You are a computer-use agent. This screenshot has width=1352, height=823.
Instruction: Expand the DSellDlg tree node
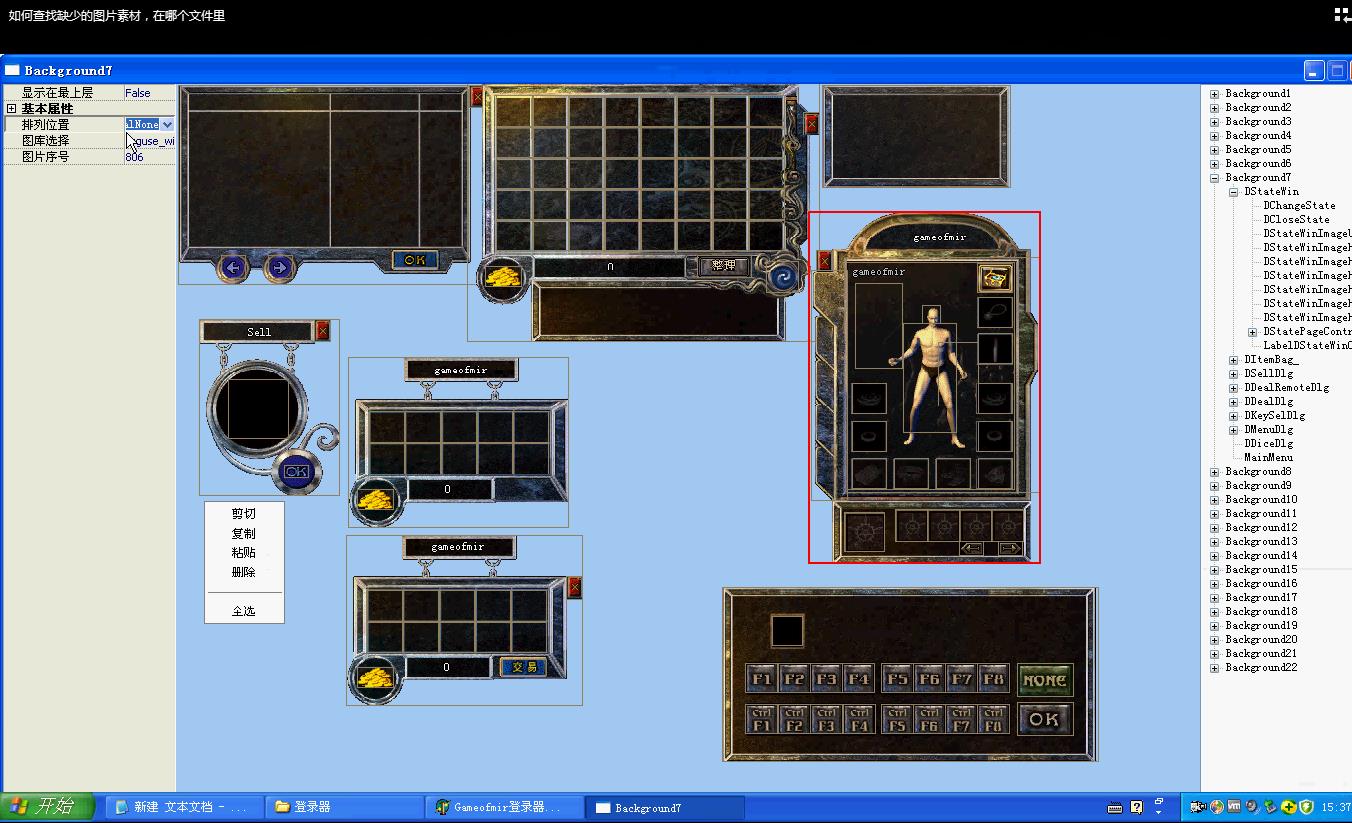pos(1234,373)
